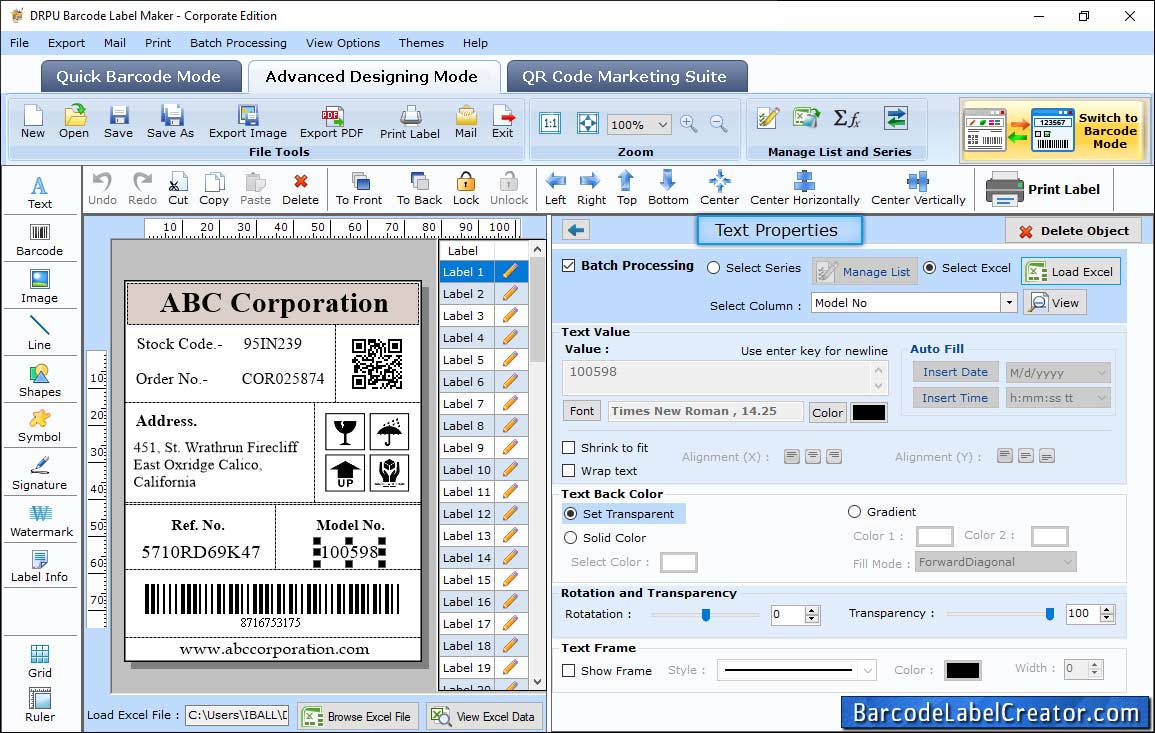The width and height of the screenshot is (1155, 733).
Task: Adjust the Transparency slider handle
Action: pyautogui.click(x=1050, y=614)
